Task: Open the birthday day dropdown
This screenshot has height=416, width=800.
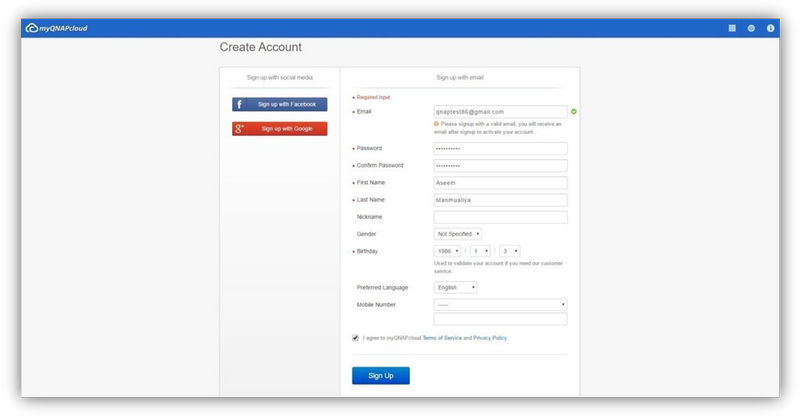Action: click(x=509, y=251)
